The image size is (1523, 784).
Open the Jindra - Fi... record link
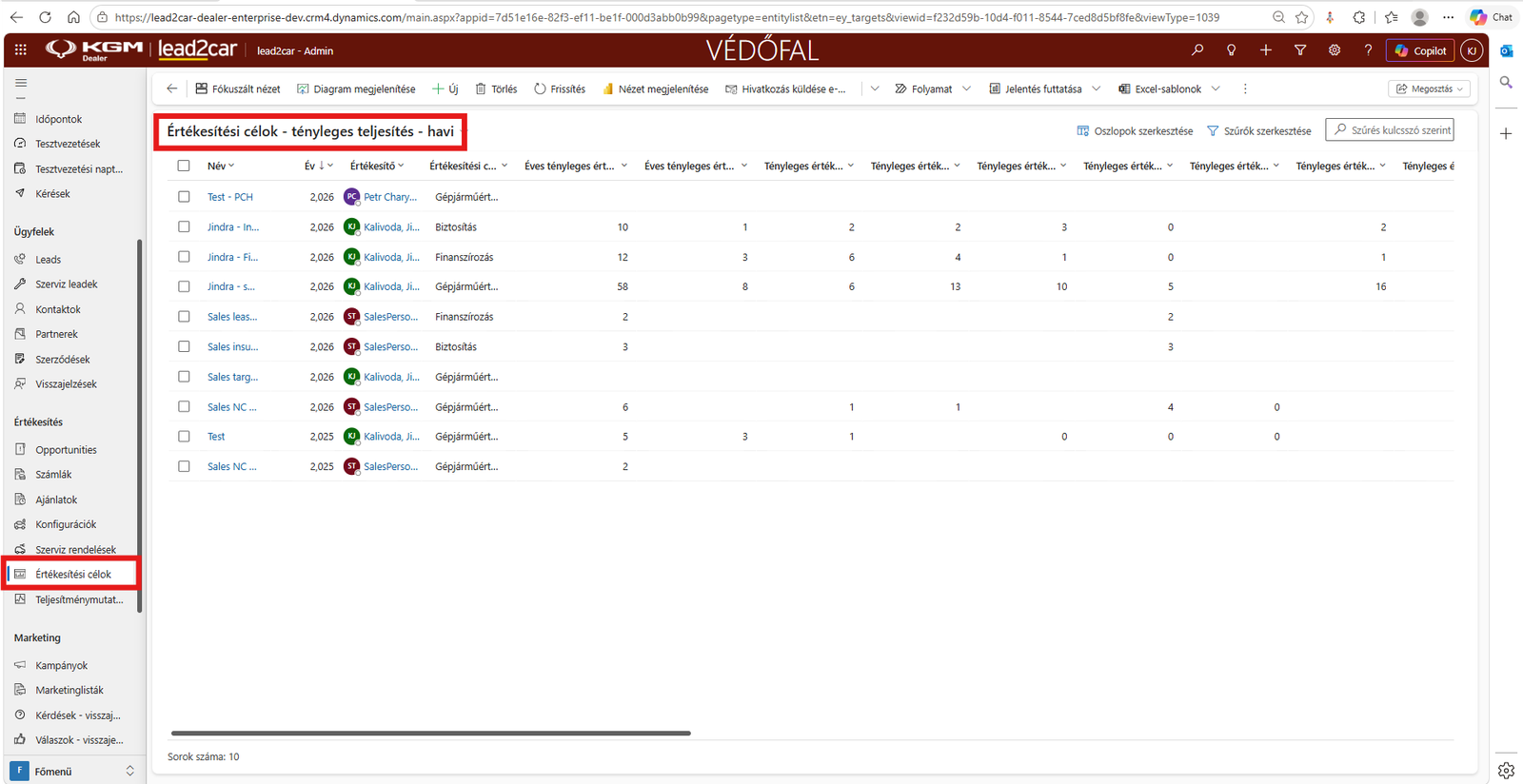(x=232, y=257)
